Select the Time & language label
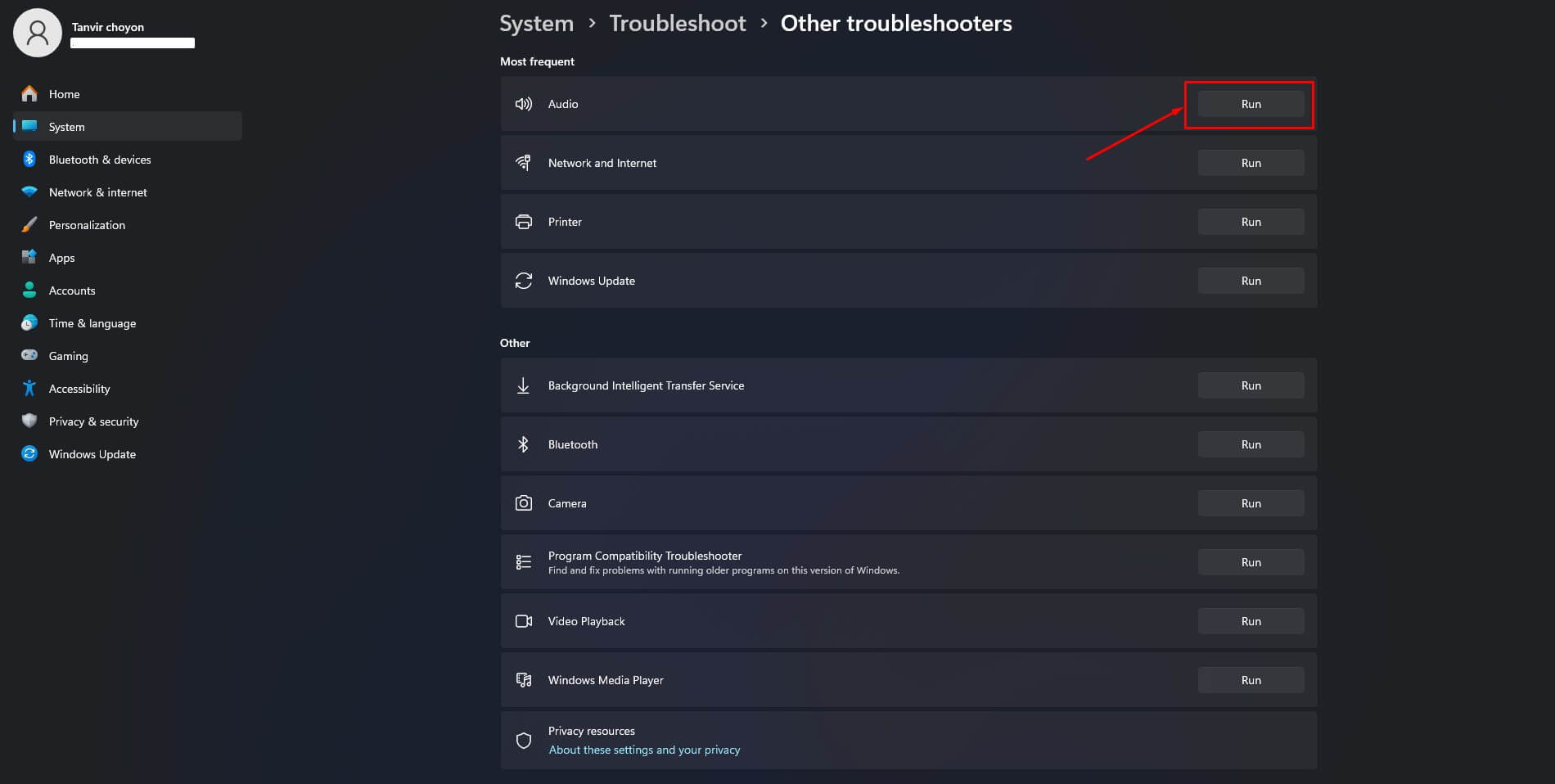 [92, 323]
